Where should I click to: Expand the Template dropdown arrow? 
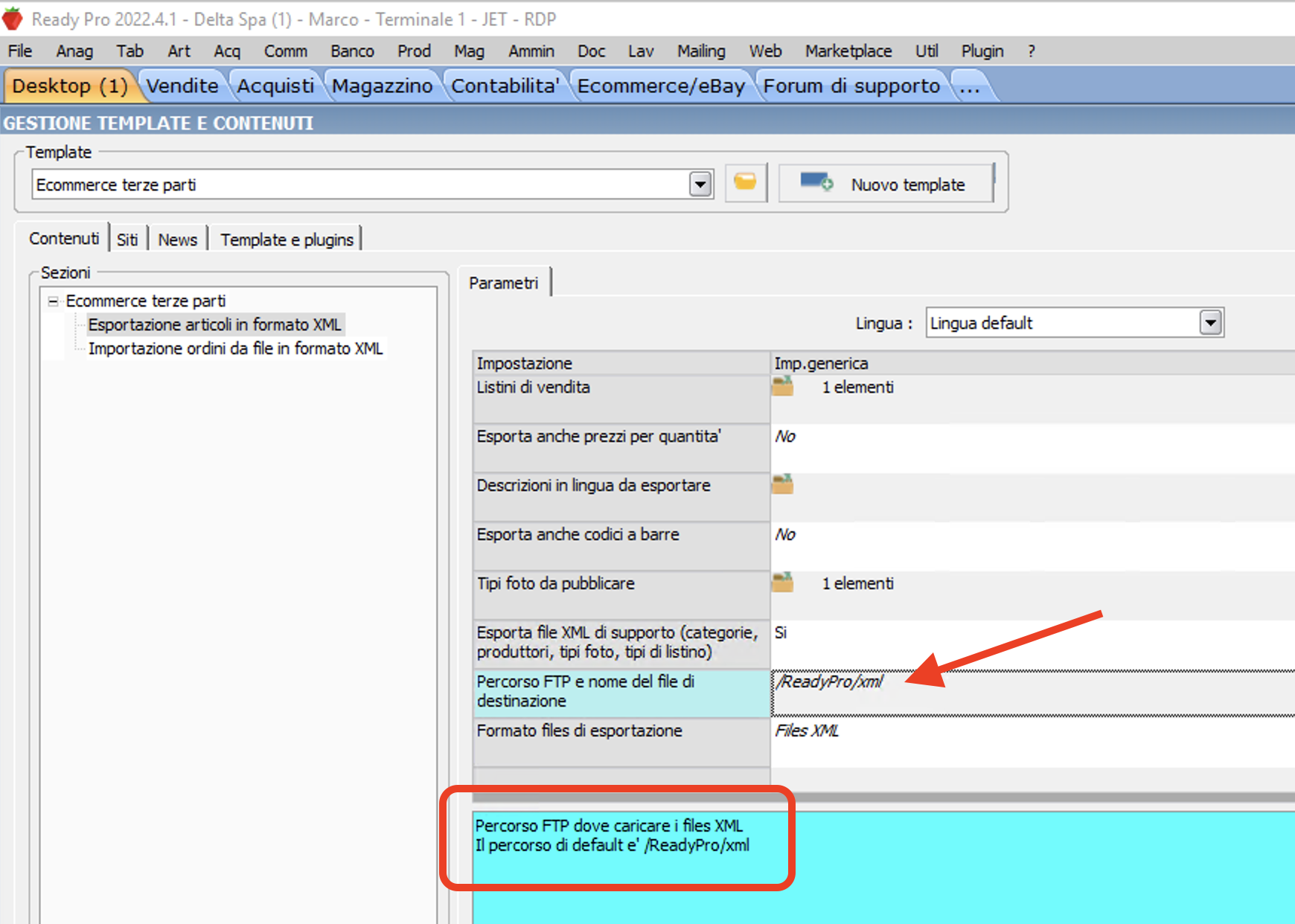click(x=700, y=184)
